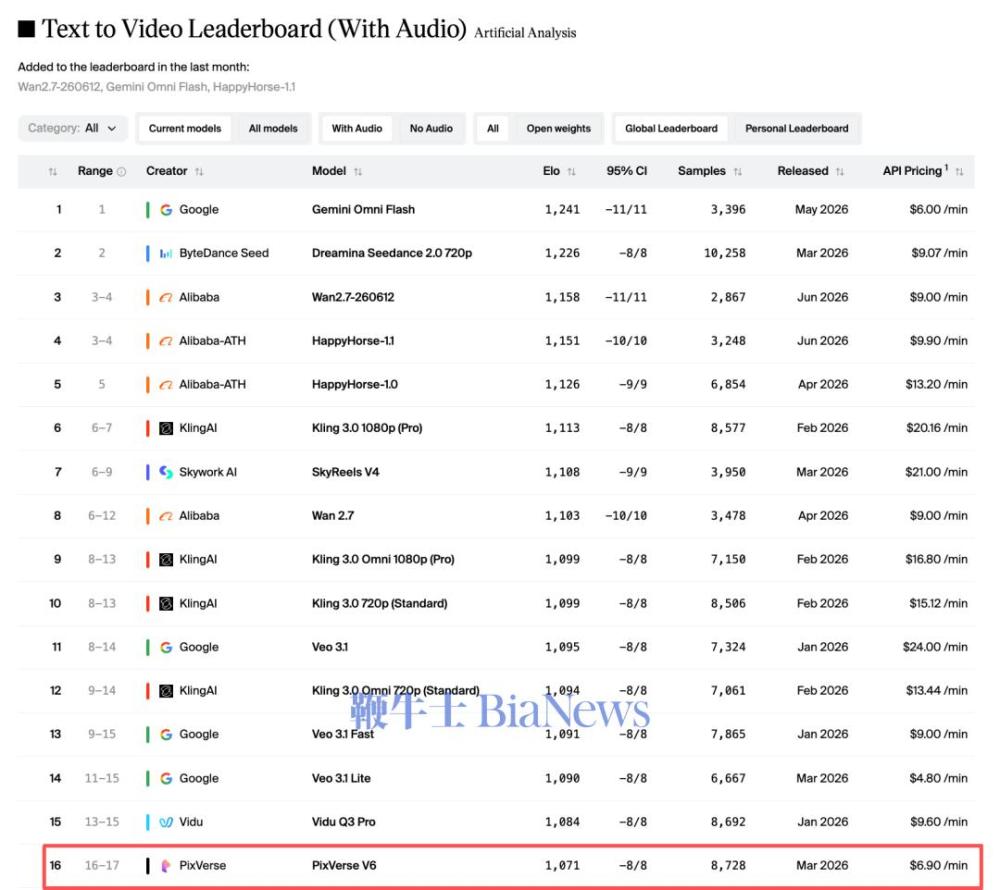Screen dimensions: 1000x890
Task: Select the With Audio option
Action: pos(357,128)
